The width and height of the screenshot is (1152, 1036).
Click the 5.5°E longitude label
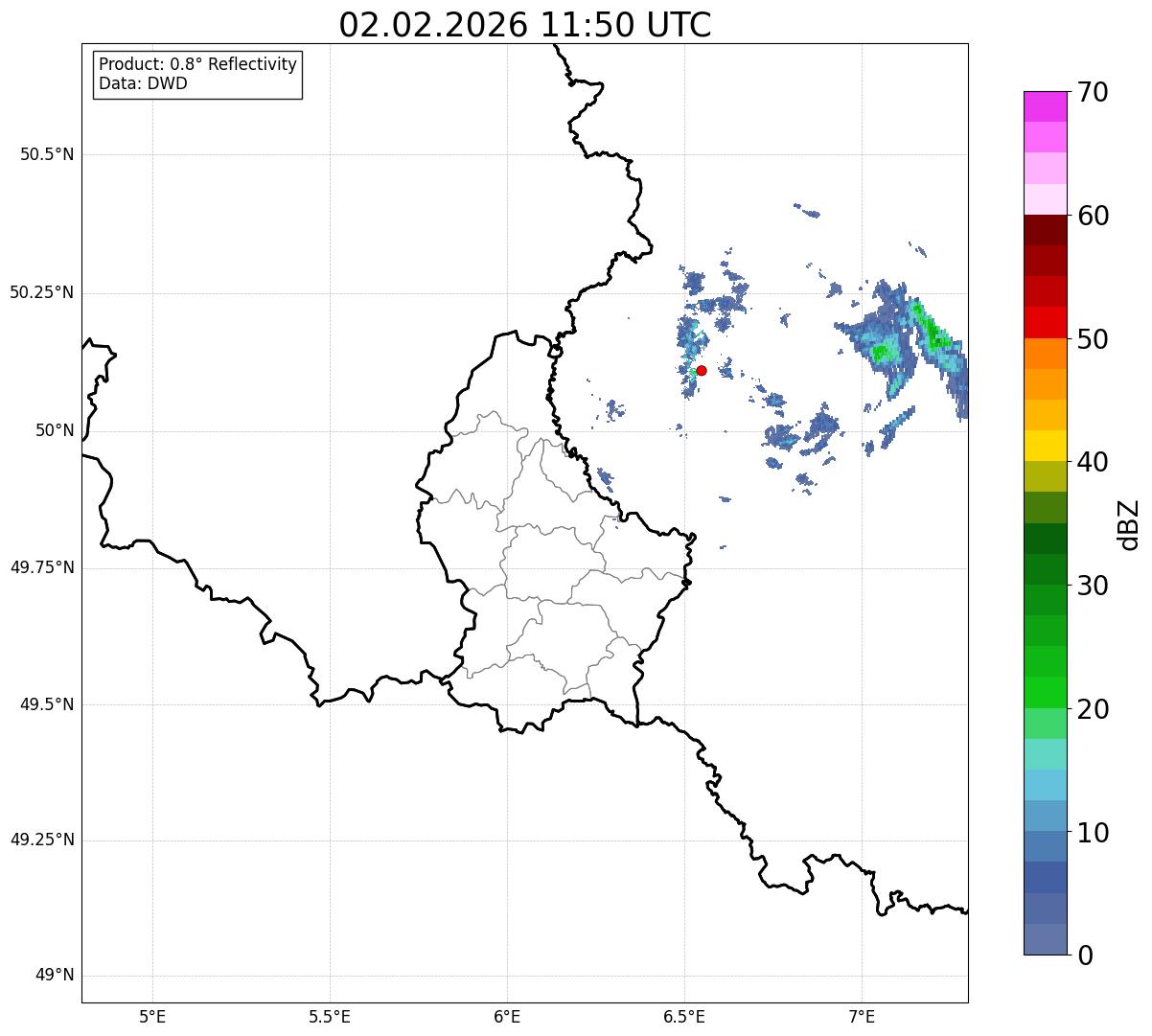[330, 1016]
